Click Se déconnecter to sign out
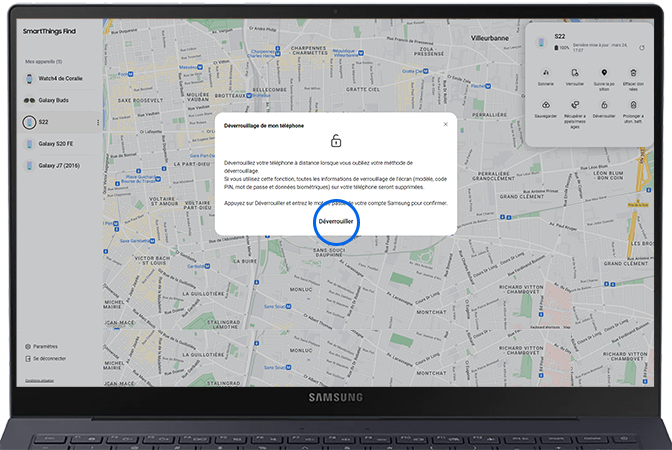The height and width of the screenshot is (450, 672). coord(45,359)
